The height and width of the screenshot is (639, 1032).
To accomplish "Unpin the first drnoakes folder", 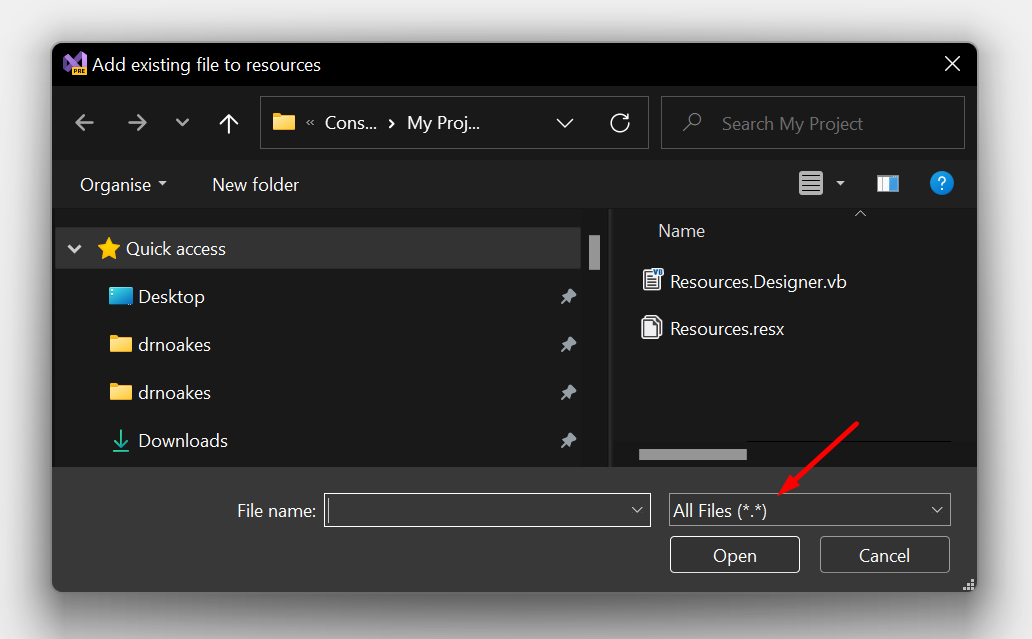I will pyautogui.click(x=568, y=344).
